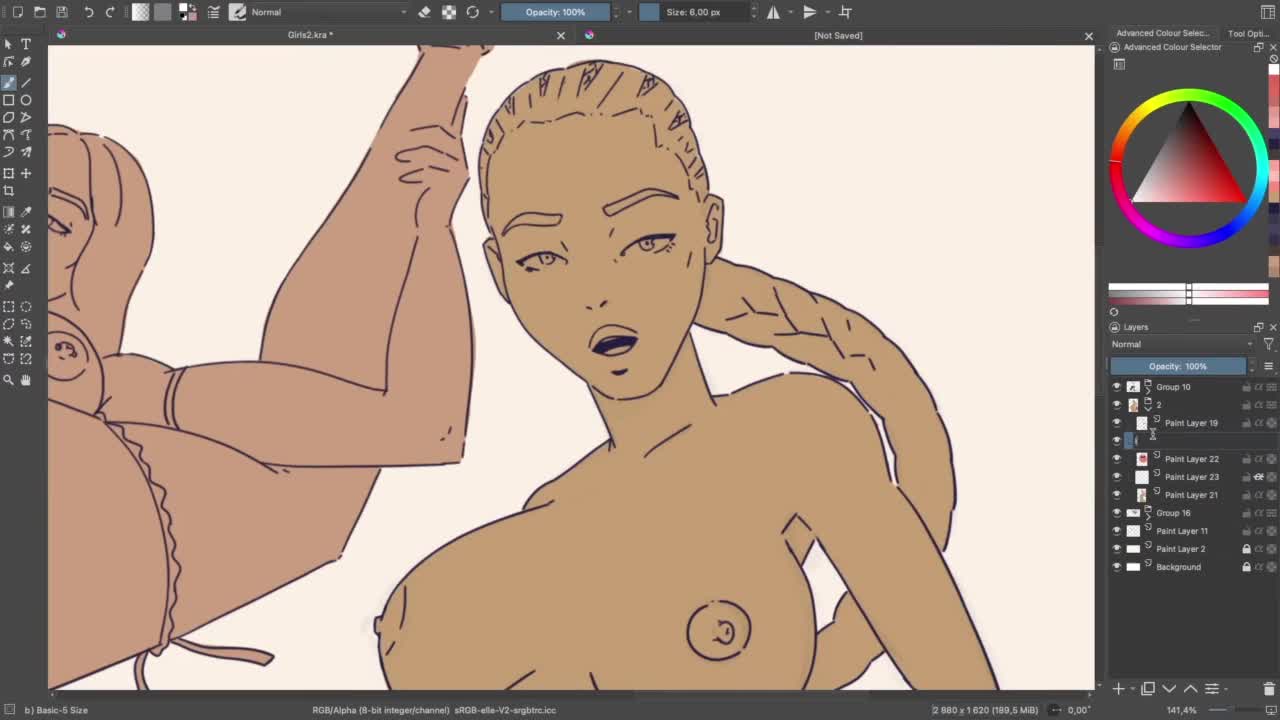
Task: Delete layer using the trash icon
Action: [x=1269, y=688]
